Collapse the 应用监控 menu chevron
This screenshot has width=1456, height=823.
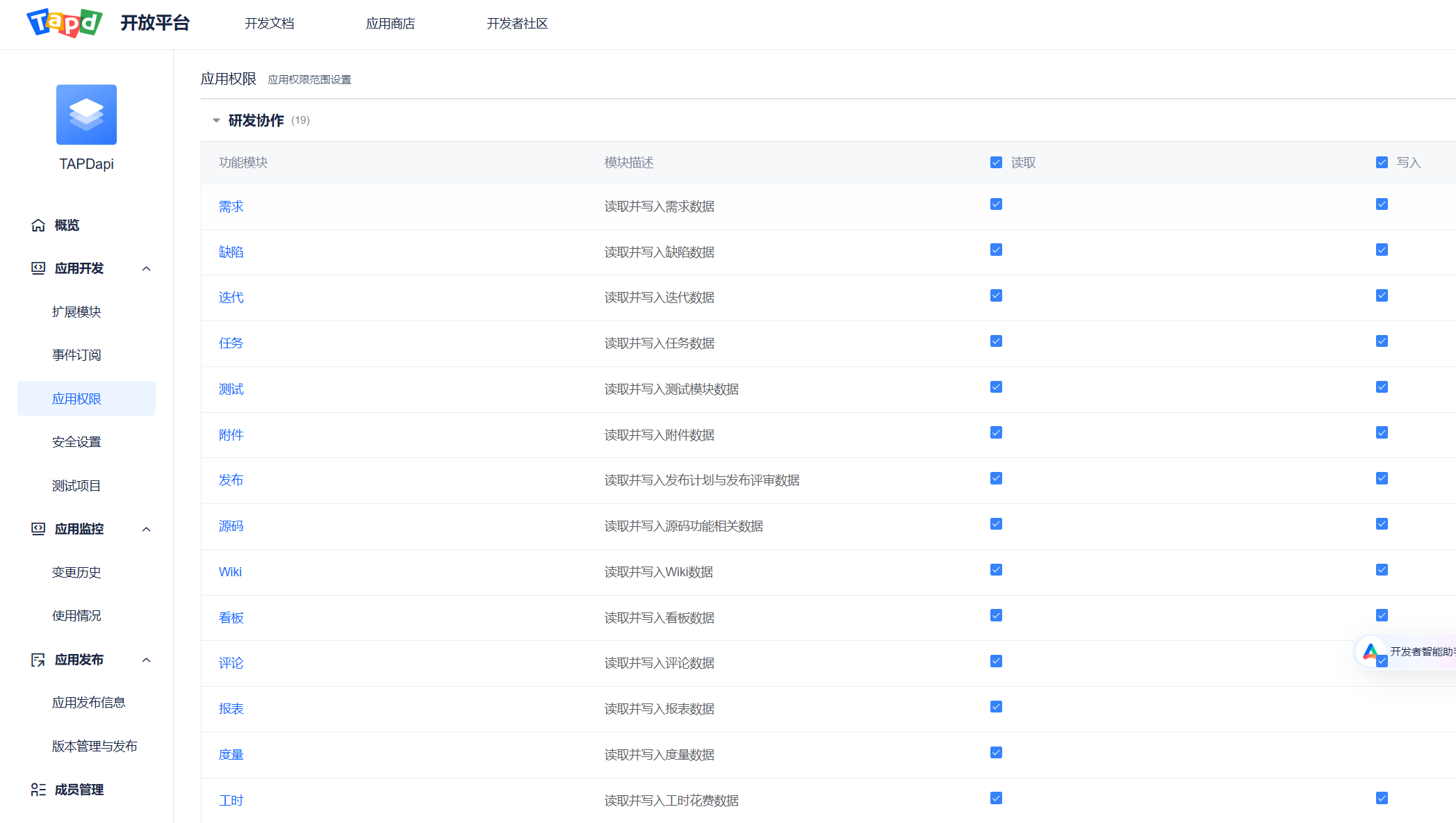click(x=146, y=530)
